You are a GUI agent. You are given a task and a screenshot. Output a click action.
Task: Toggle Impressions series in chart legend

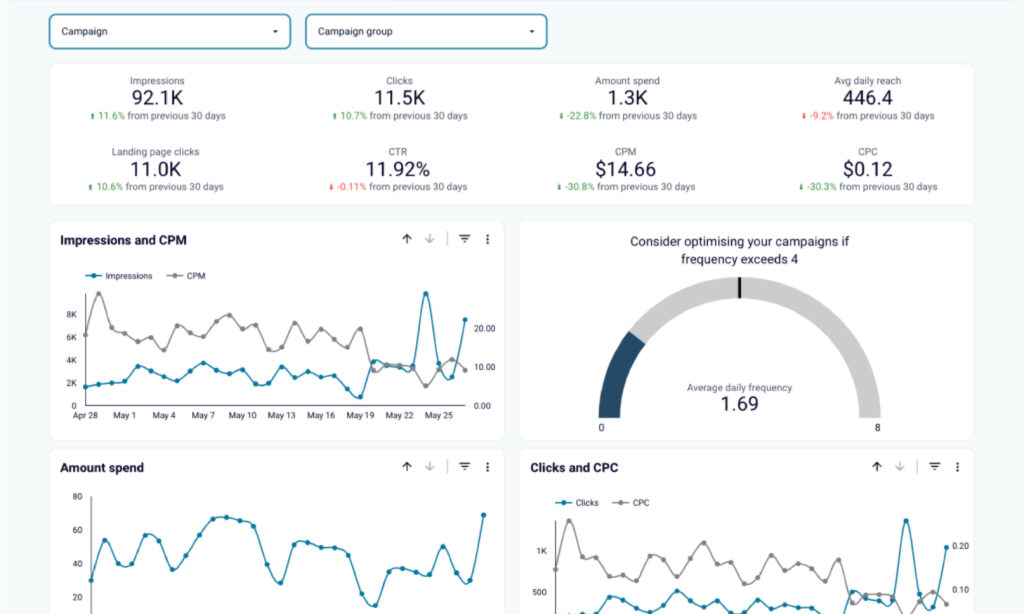[x=124, y=275]
